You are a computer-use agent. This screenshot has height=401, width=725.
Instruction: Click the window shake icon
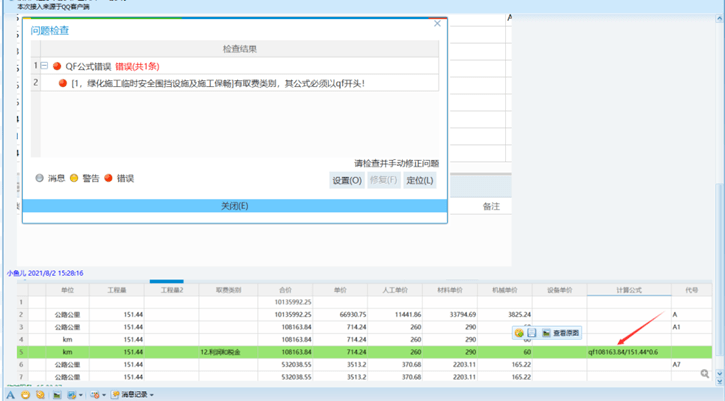click(x=95, y=395)
